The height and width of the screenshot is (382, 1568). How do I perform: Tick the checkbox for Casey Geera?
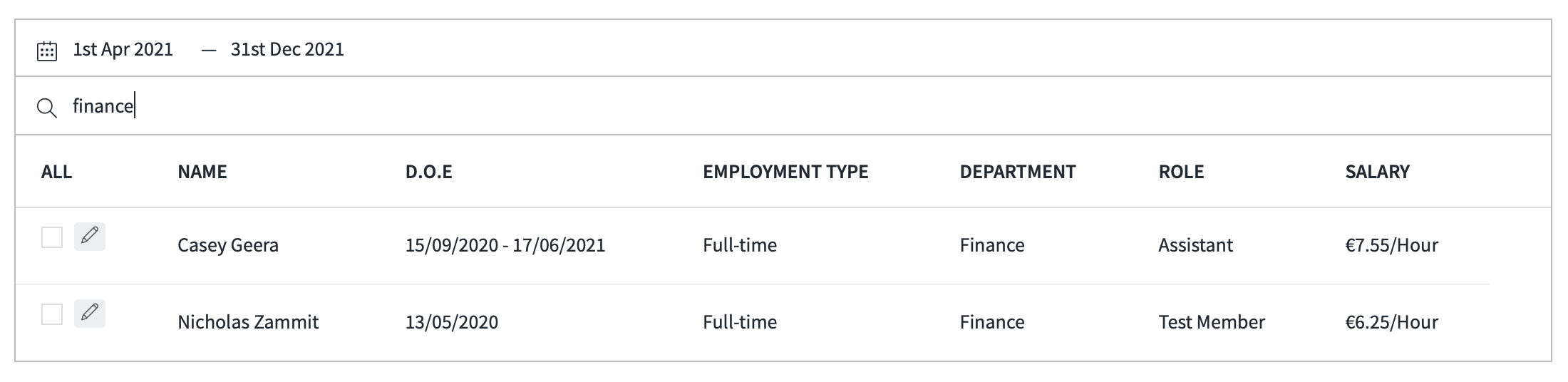click(x=52, y=237)
